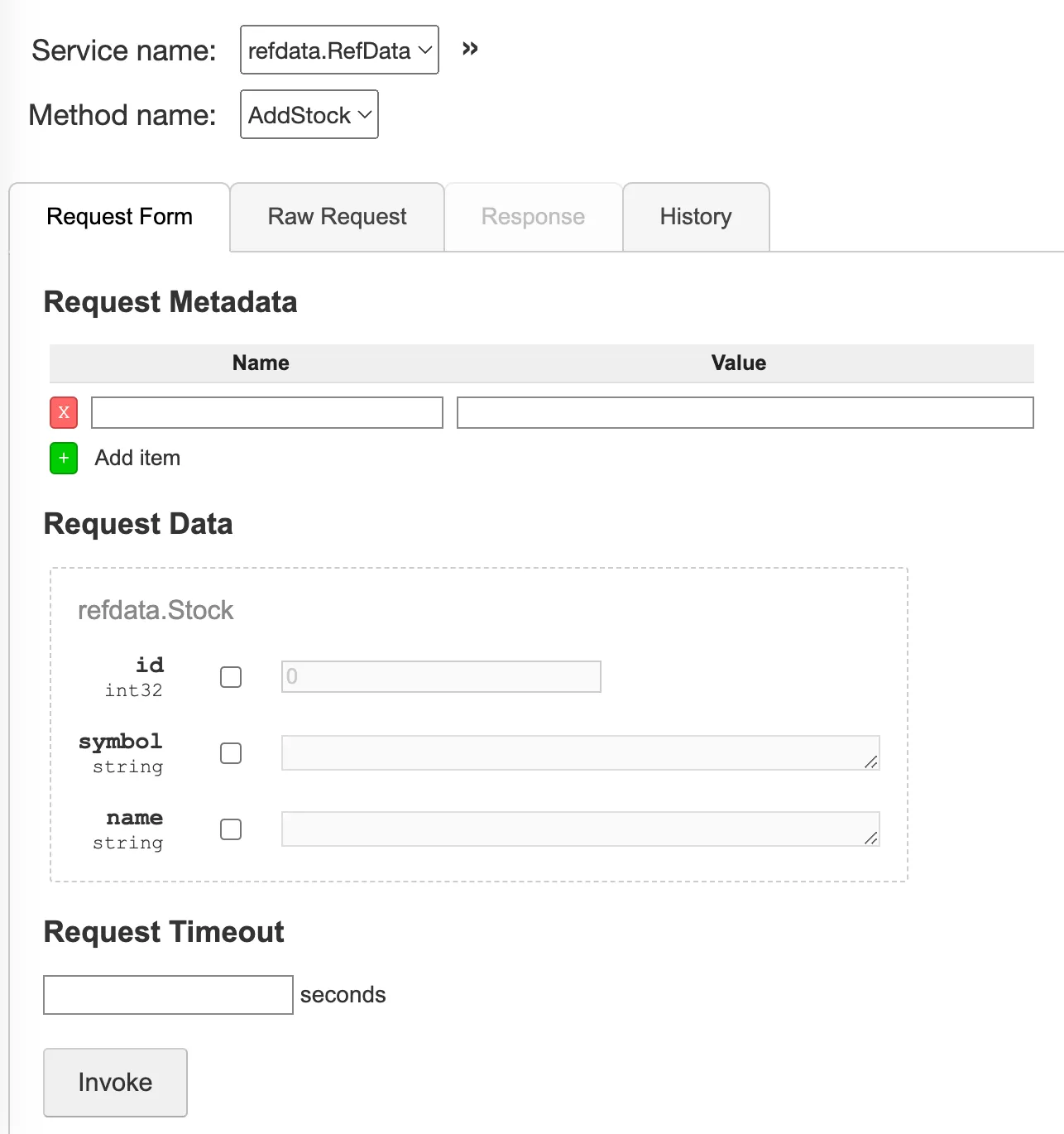Click the Add item label
The image size is (1064, 1134).
tap(137, 458)
